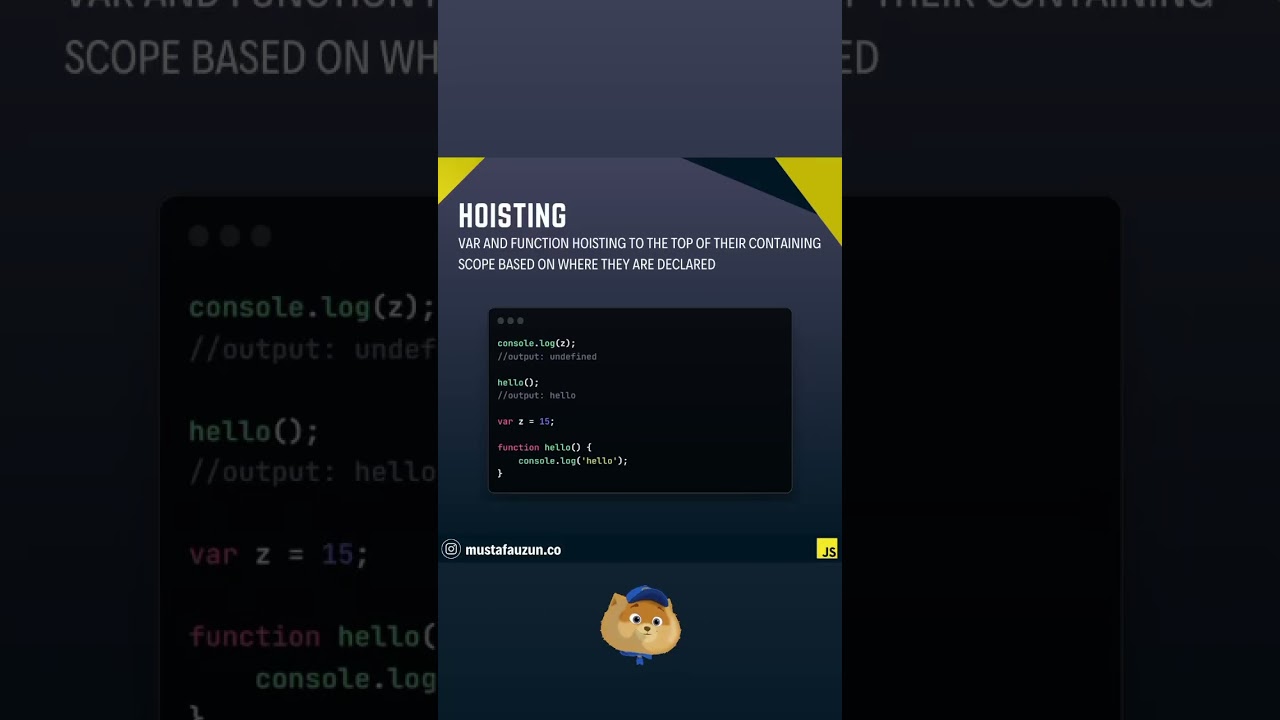Click the comment "//output: undefined"

(547, 357)
